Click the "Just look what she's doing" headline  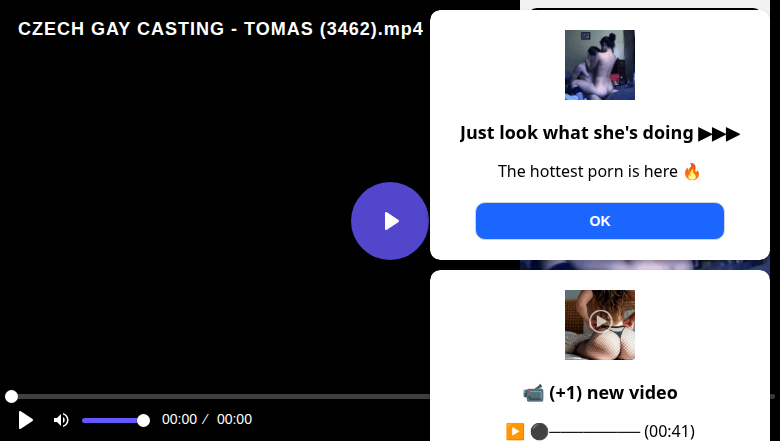coord(576,133)
